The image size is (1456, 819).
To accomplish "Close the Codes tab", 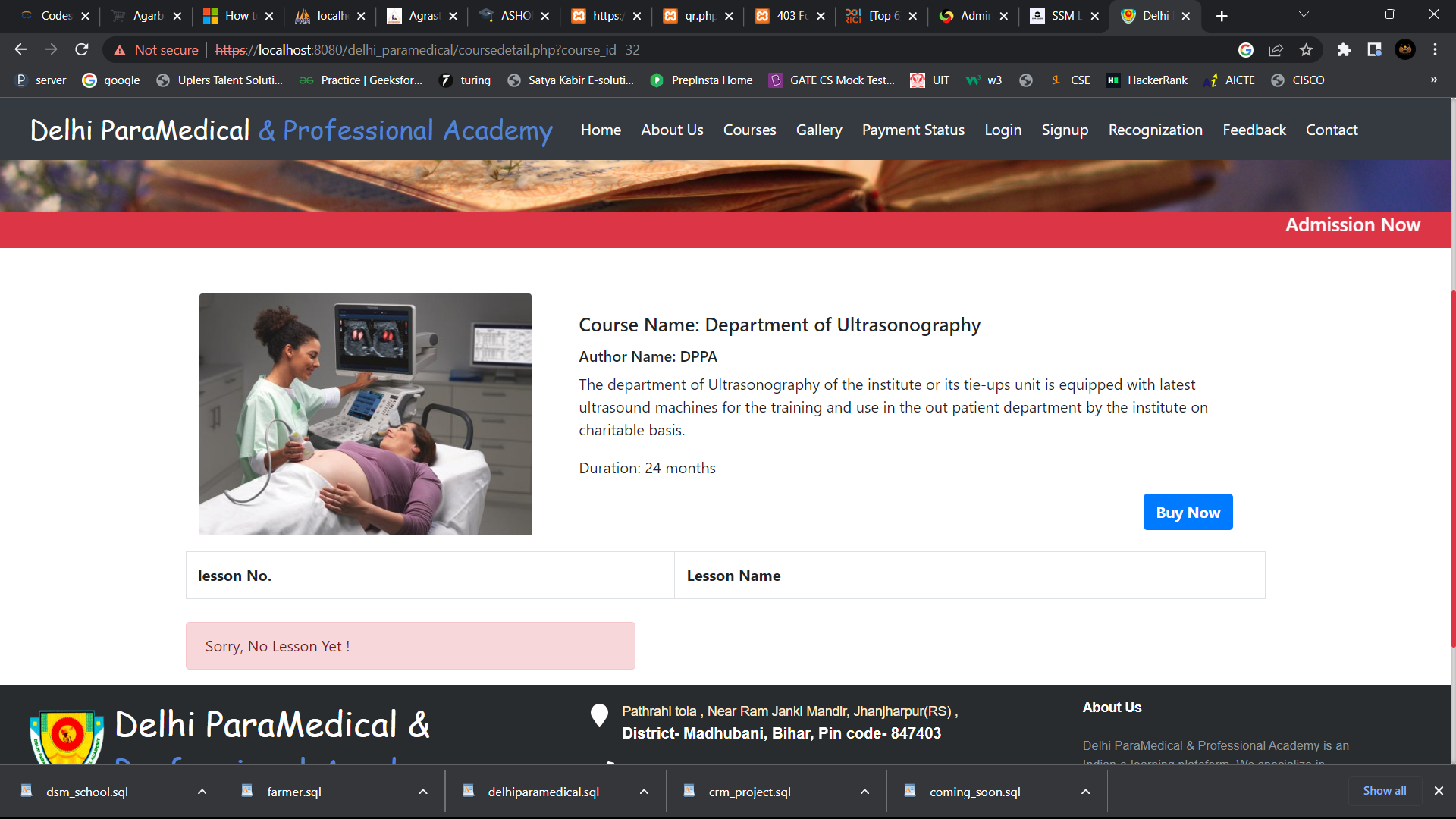I will [x=85, y=16].
